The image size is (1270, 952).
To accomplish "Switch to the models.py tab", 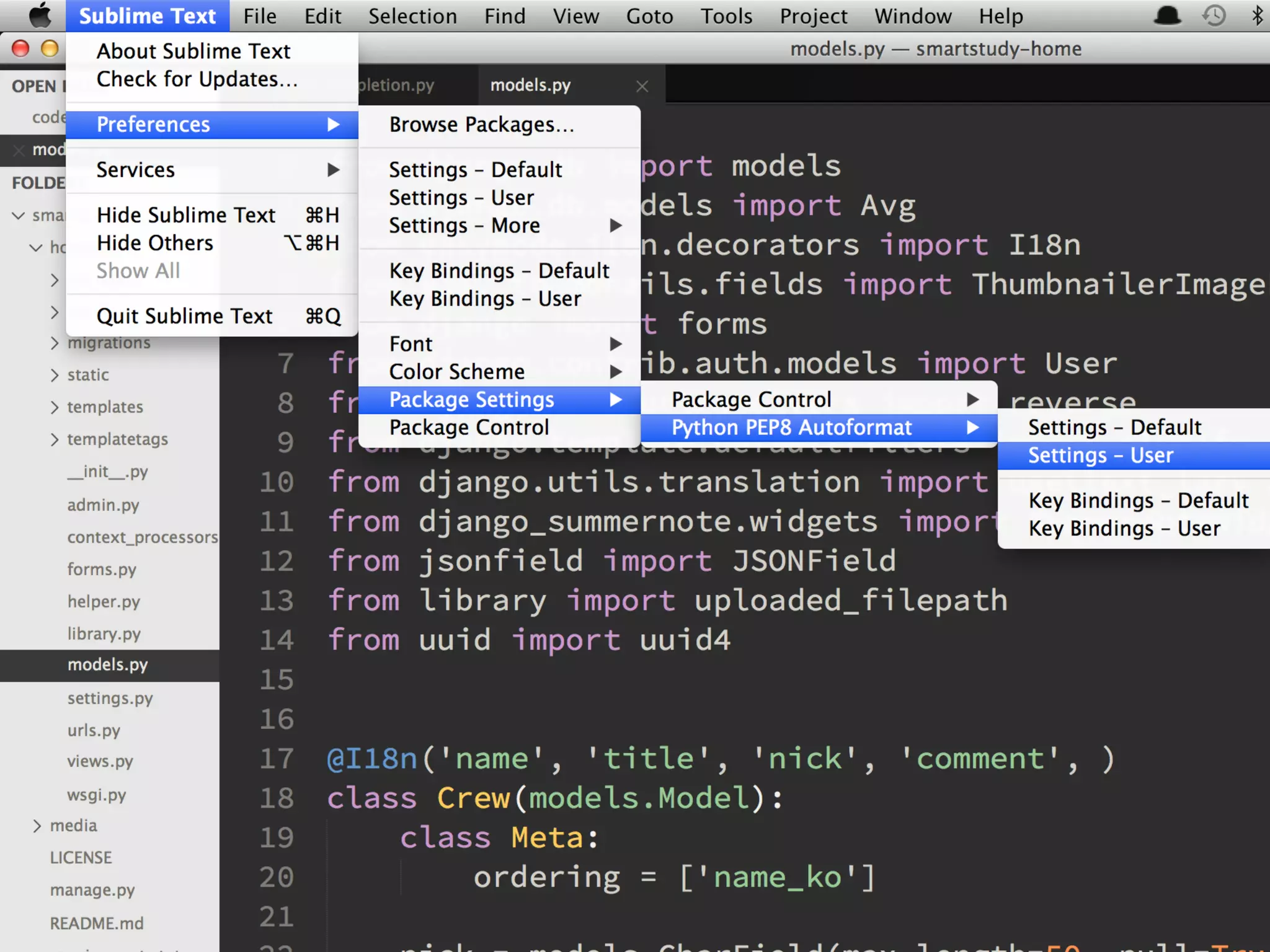I will coord(531,86).
